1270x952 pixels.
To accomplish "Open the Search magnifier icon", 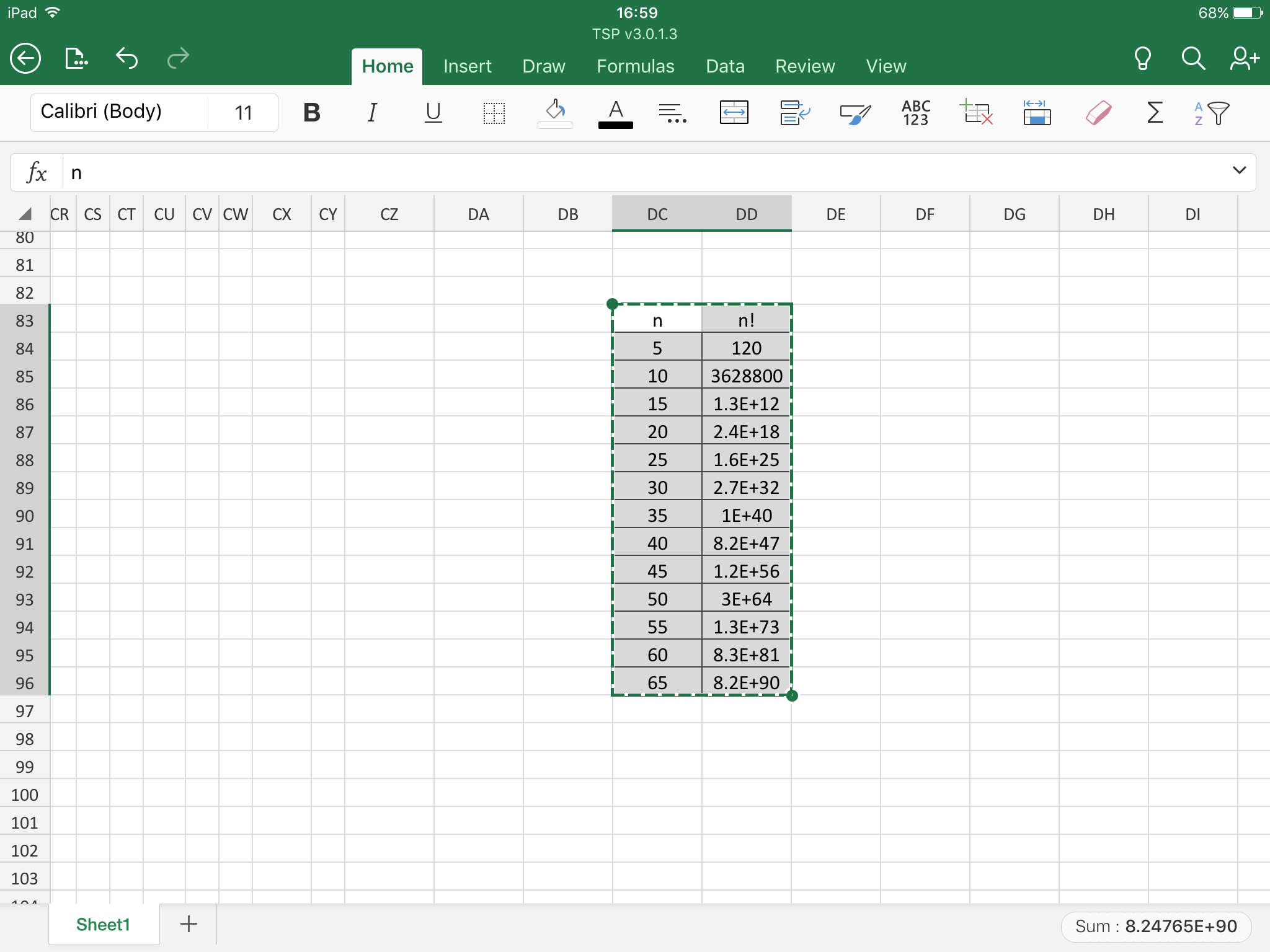I will (1192, 58).
